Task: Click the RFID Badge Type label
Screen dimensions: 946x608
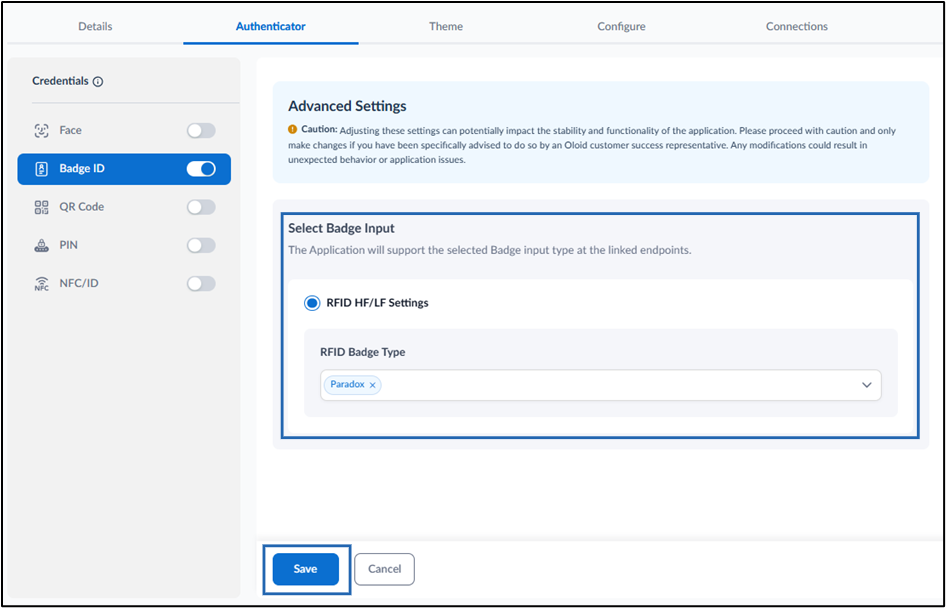Action: (x=363, y=352)
